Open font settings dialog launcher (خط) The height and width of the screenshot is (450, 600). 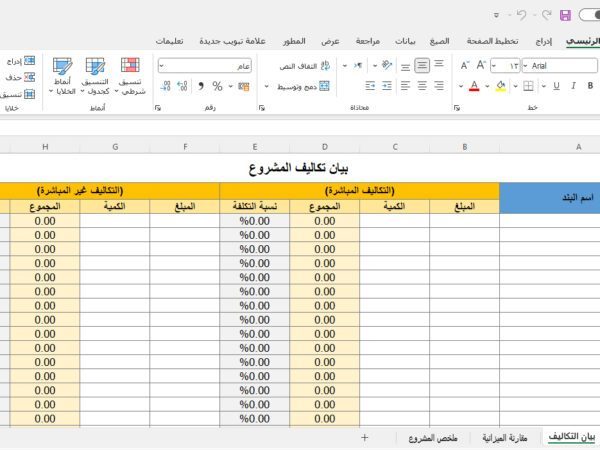(x=457, y=108)
